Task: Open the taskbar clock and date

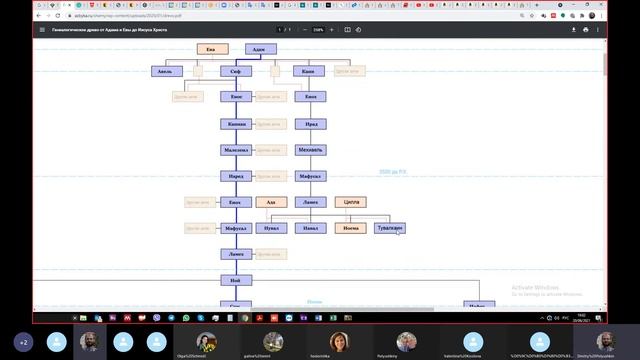Action: click(582, 318)
